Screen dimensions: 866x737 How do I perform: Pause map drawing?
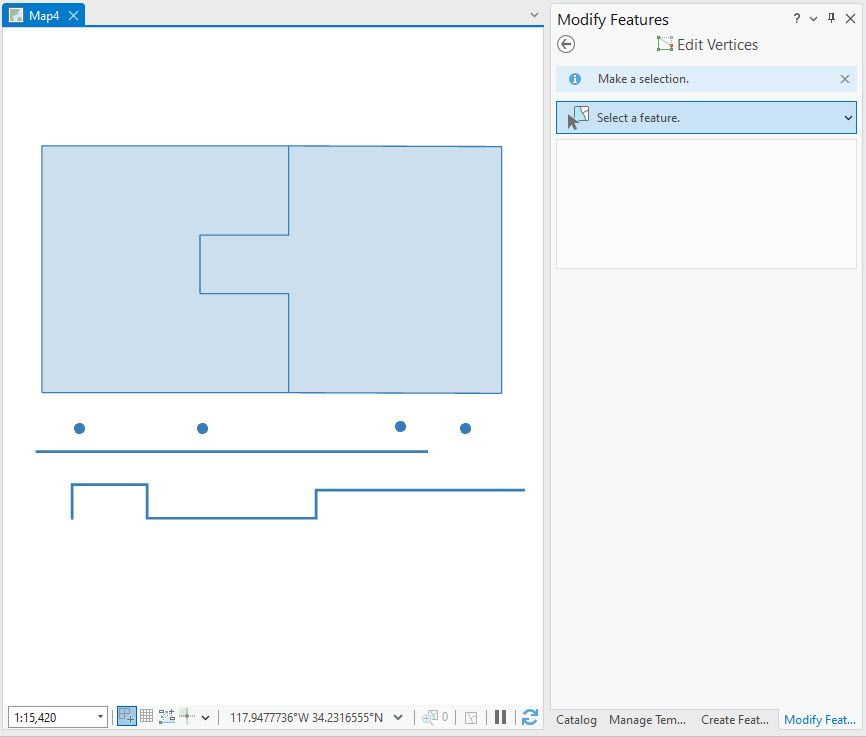pos(500,717)
